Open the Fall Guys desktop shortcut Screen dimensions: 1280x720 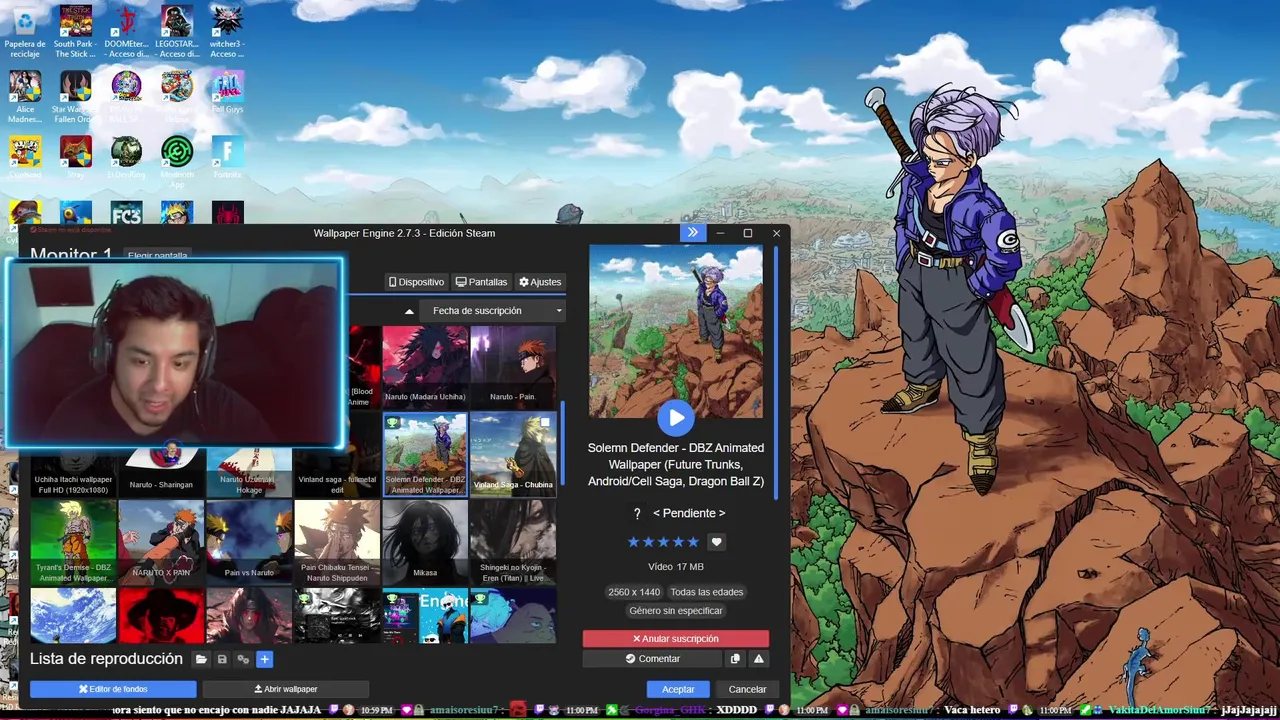228,92
